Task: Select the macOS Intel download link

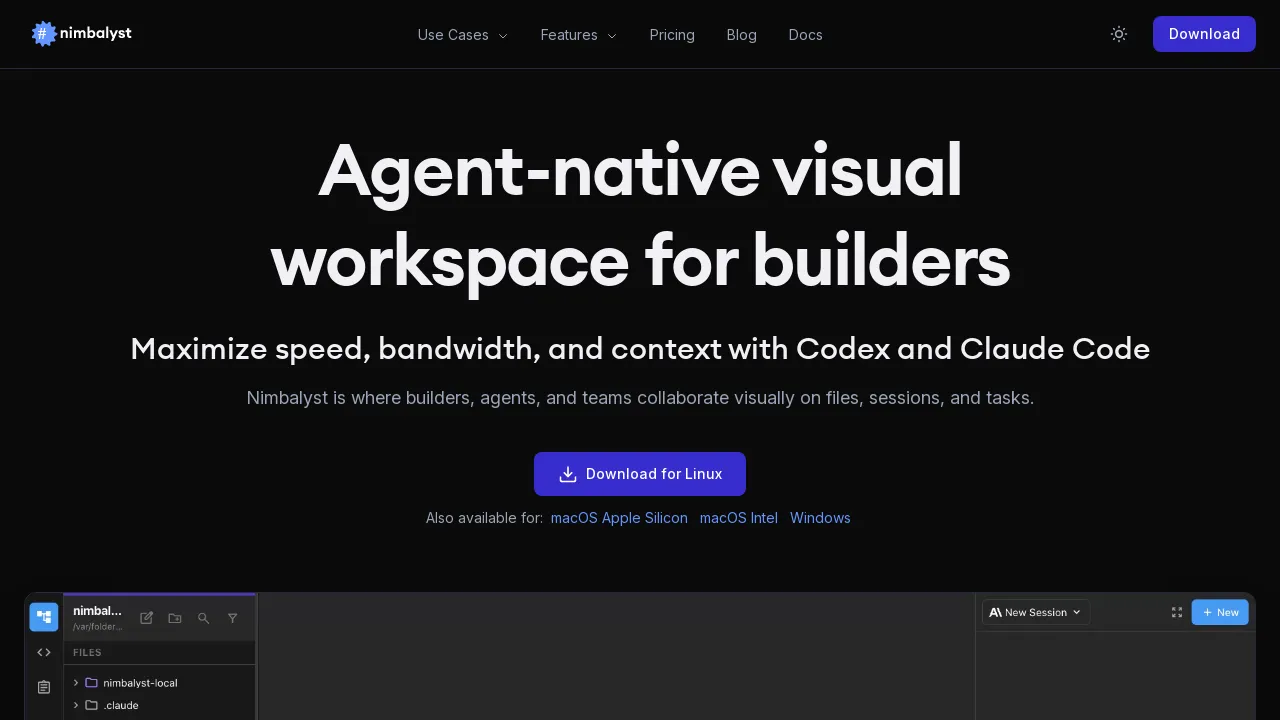Action: (x=739, y=518)
